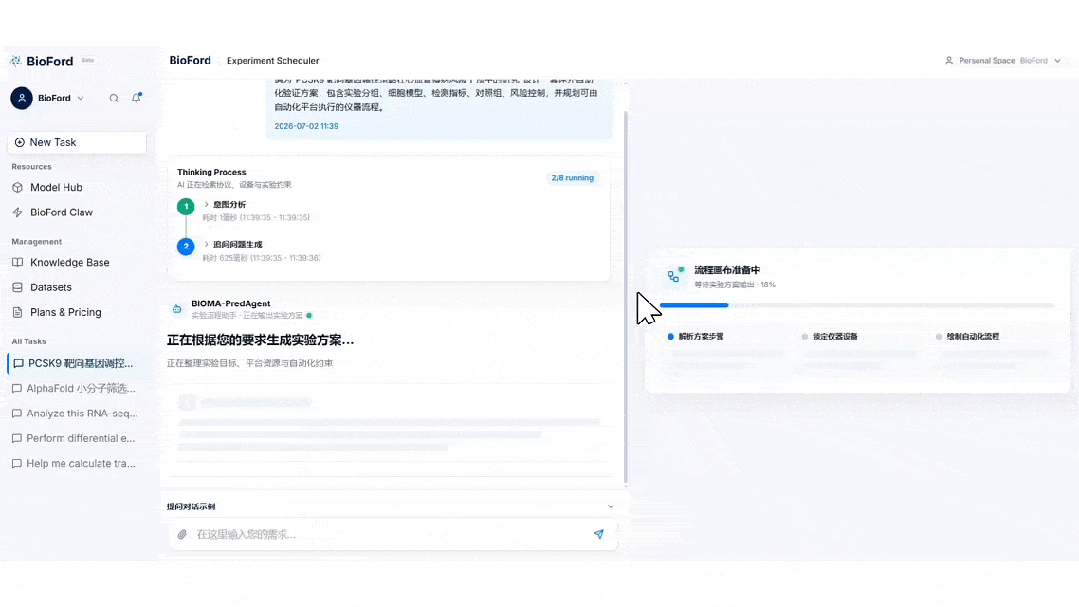Select the 解析方案步骤 stage
The height and width of the screenshot is (607, 1079).
point(696,337)
